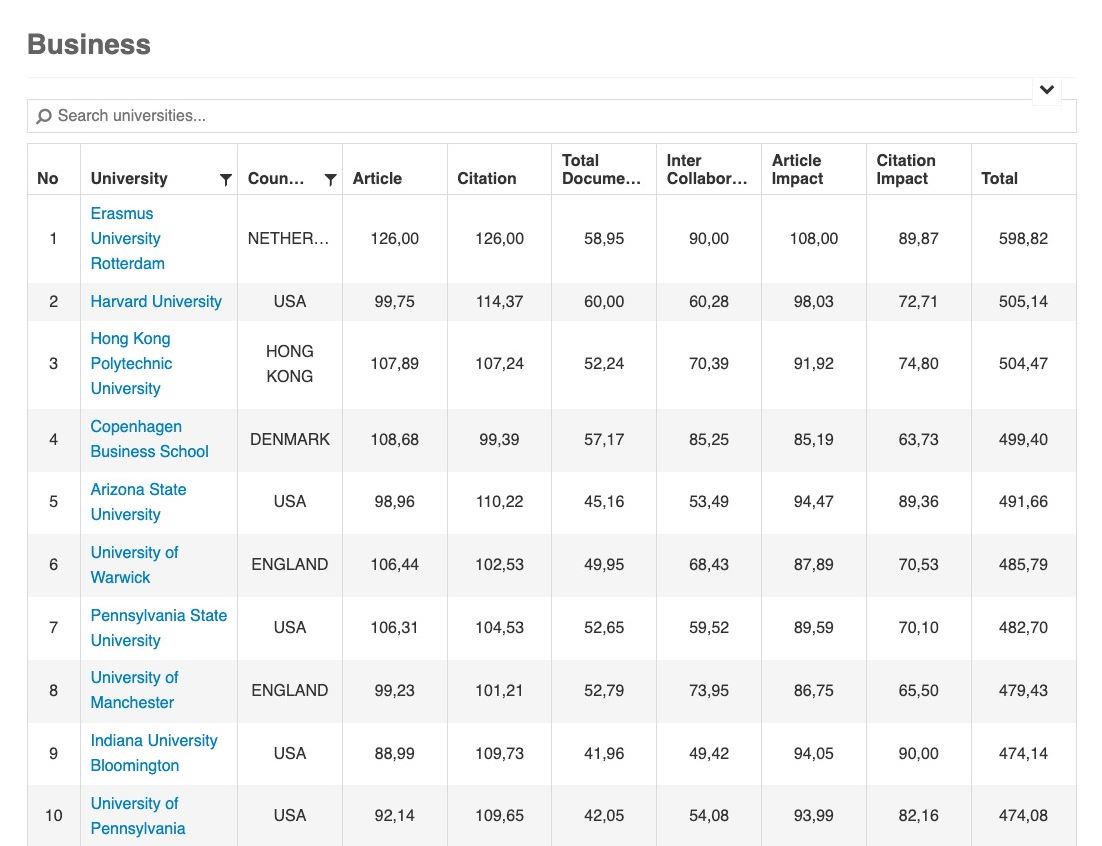Select Erasmus citation impact 89,87
1102x846 pixels.
click(x=918, y=239)
